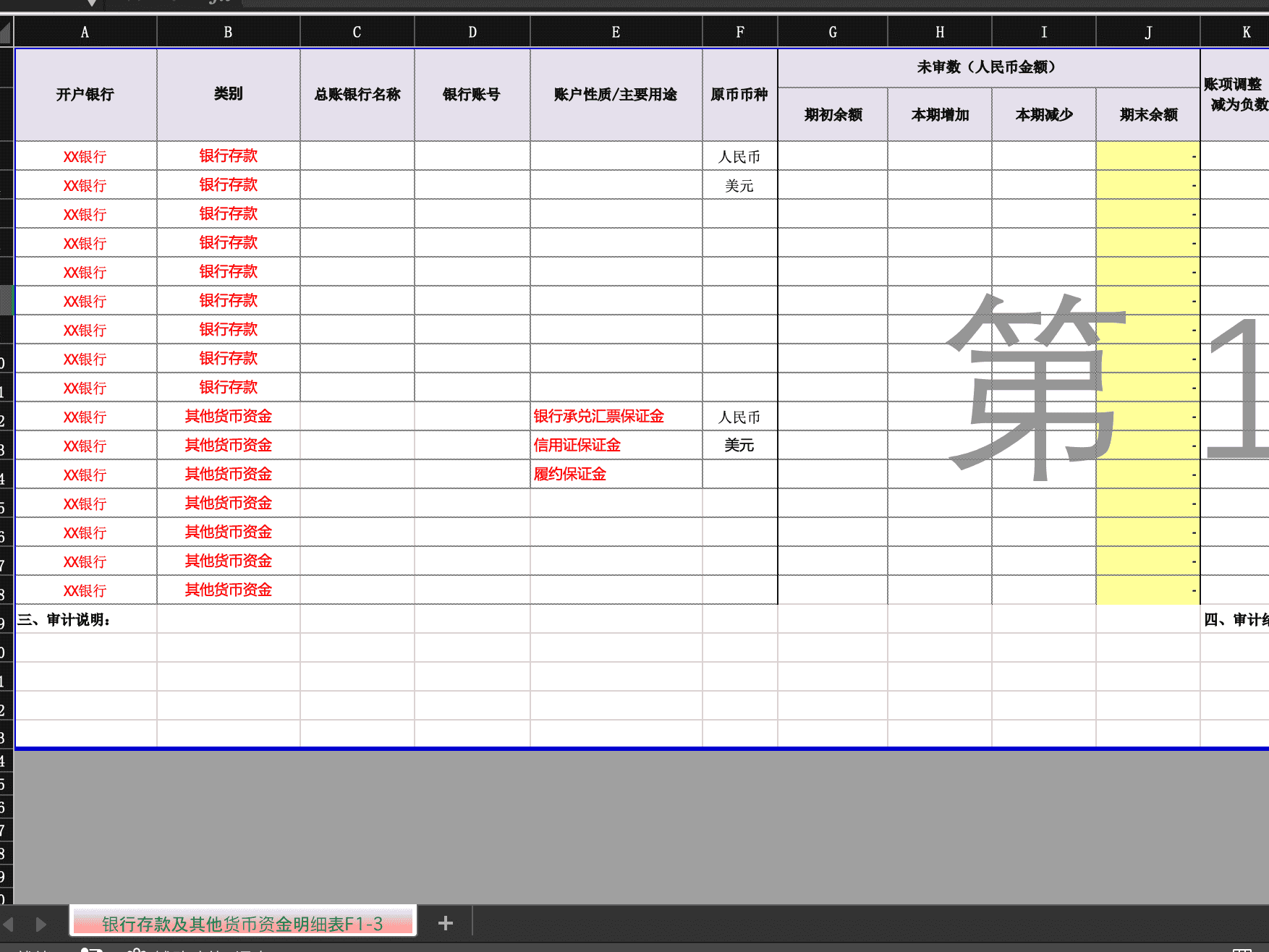Click the Select All corner triangle

click(x=6, y=31)
